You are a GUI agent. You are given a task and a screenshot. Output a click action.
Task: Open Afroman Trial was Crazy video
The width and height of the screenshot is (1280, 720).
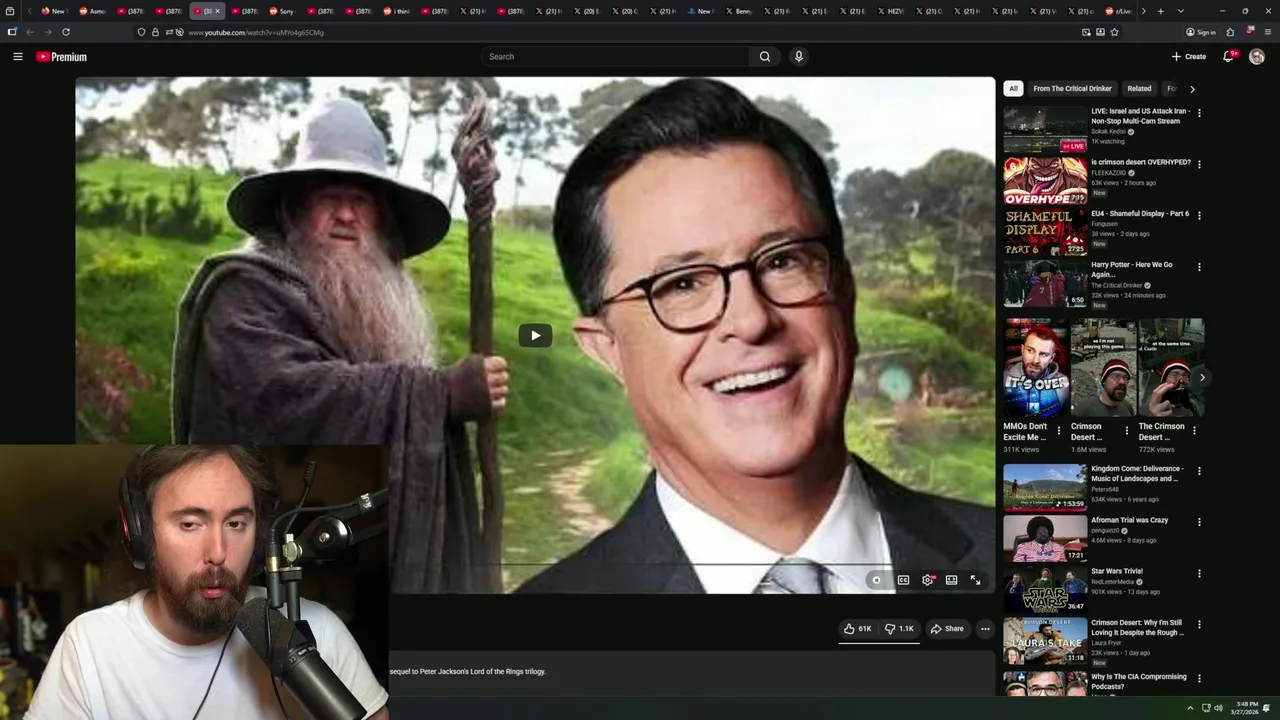tap(1129, 520)
